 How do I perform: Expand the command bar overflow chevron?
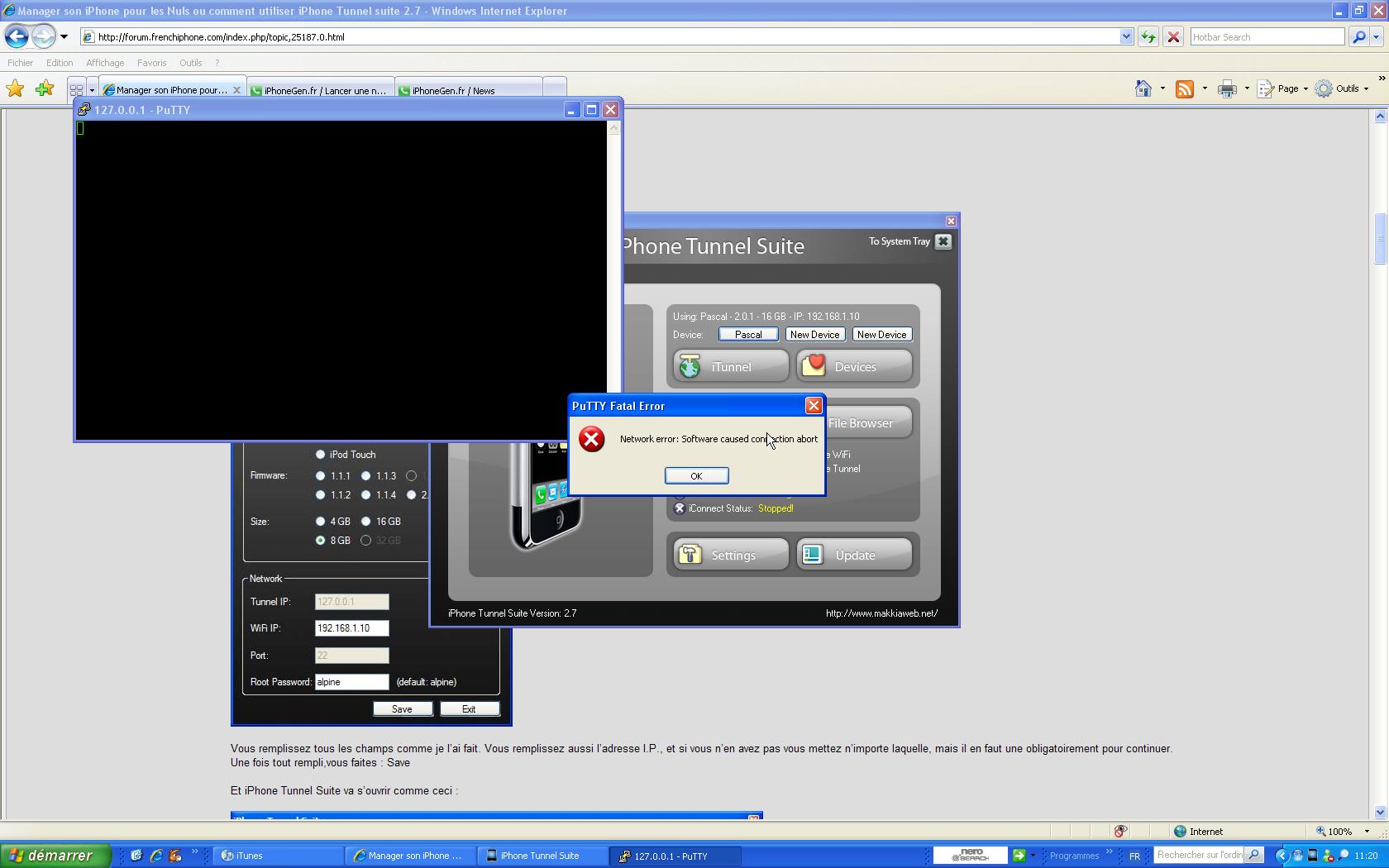(x=1381, y=79)
